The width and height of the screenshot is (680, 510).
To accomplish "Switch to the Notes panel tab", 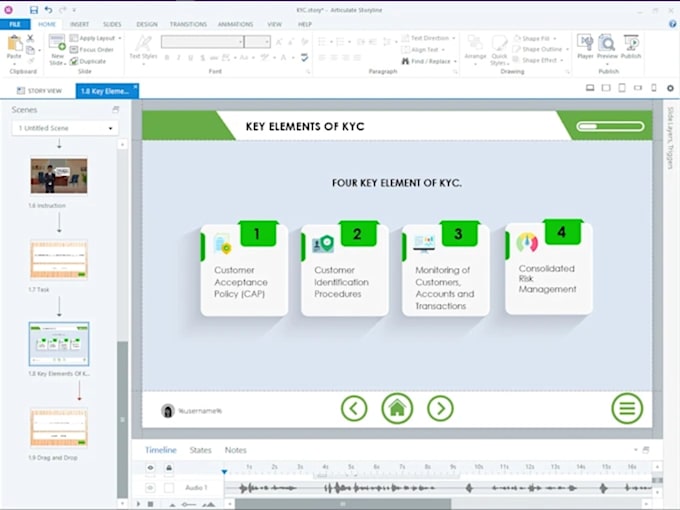I will pyautogui.click(x=235, y=450).
